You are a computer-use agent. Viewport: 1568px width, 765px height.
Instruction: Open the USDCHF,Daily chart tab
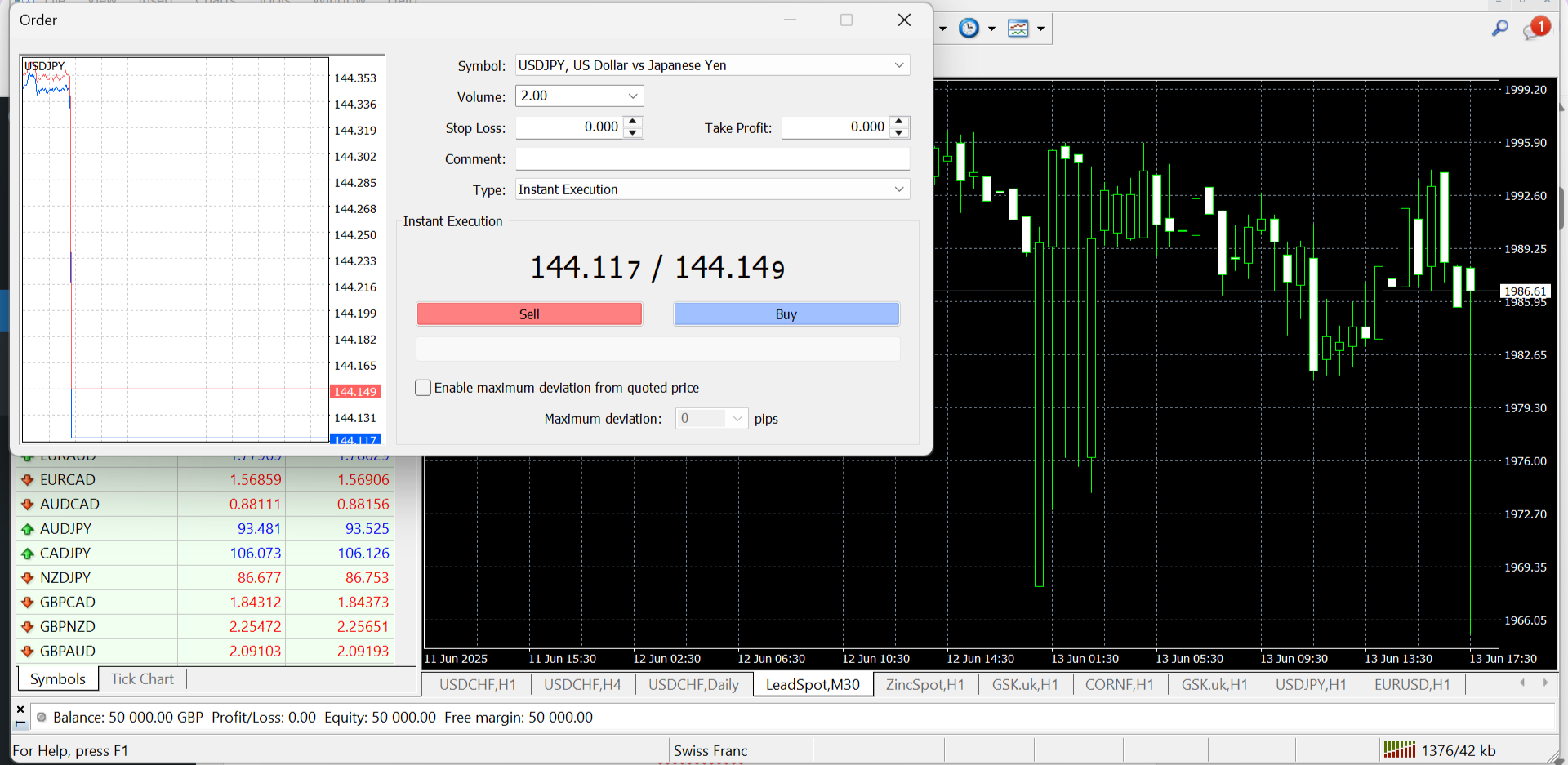693,685
